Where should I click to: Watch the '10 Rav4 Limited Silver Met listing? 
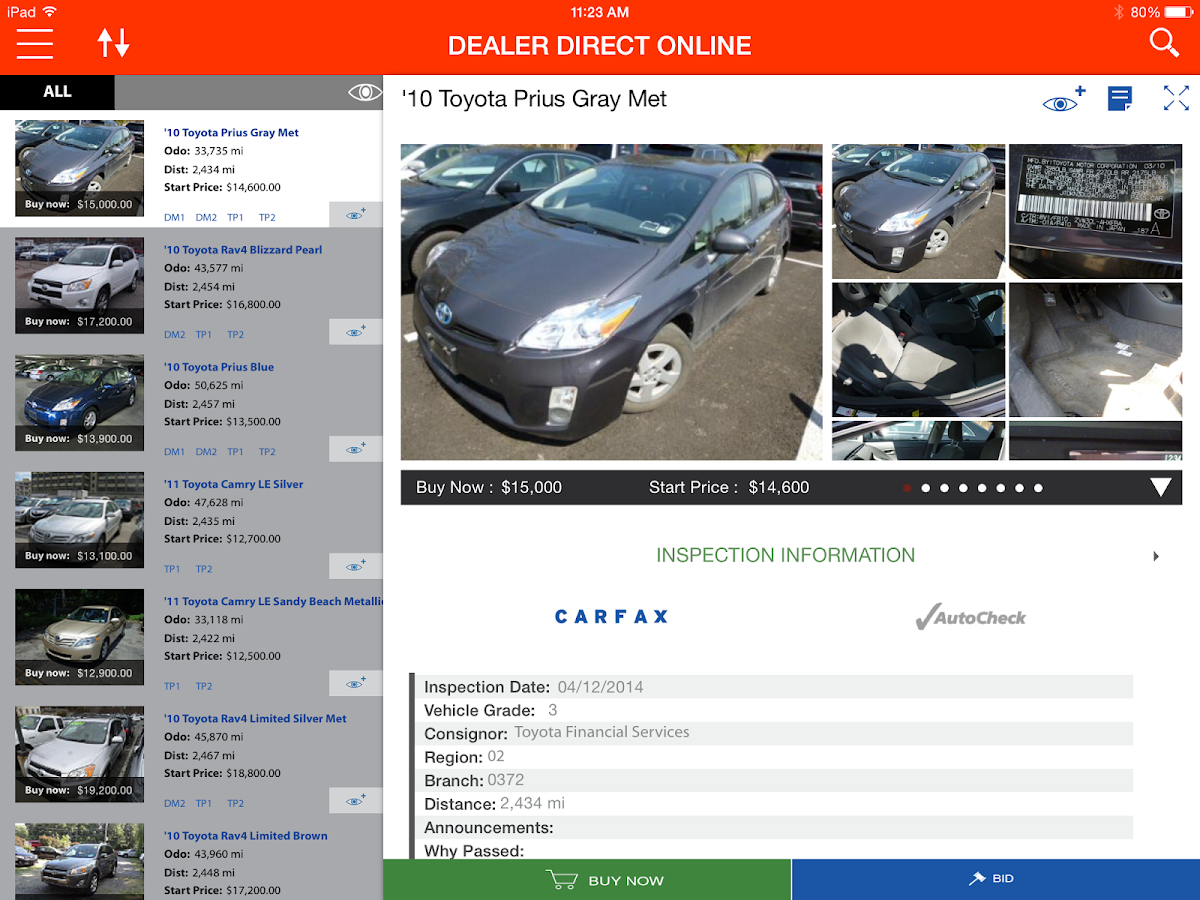click(356, 800)
